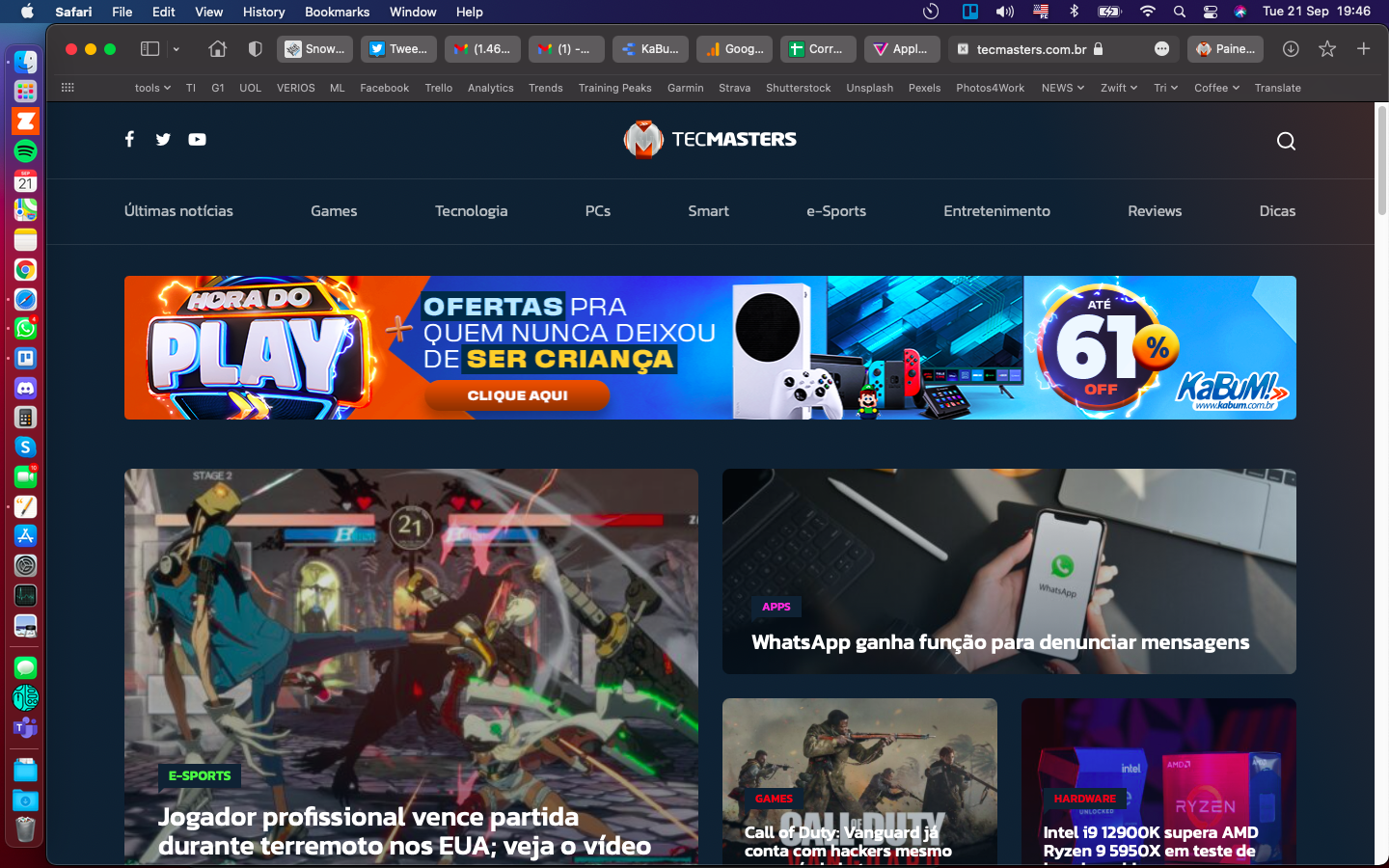Screen dimensions: 1389x868
Task: Open the Reviews navigation category
Action: (1155, 211)
